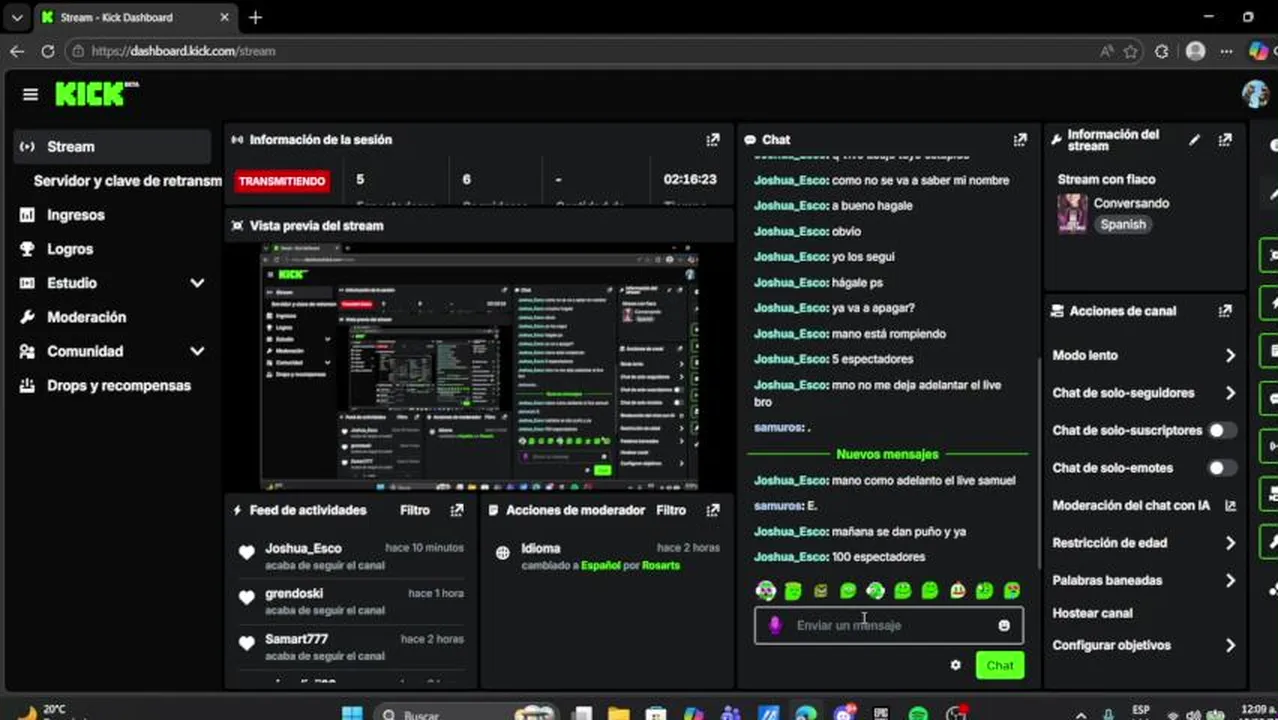Click the read aloud icon in address bar
This screenshot has width=1278, height=720.
[x=1106, y=51]
